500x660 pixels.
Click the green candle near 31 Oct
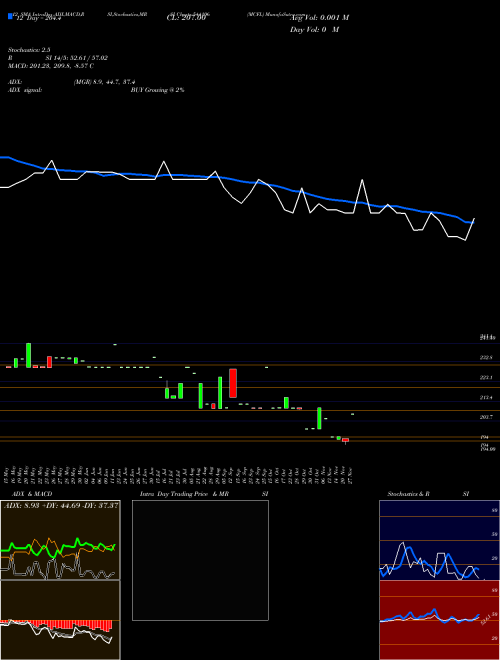(x=319, y=418)
